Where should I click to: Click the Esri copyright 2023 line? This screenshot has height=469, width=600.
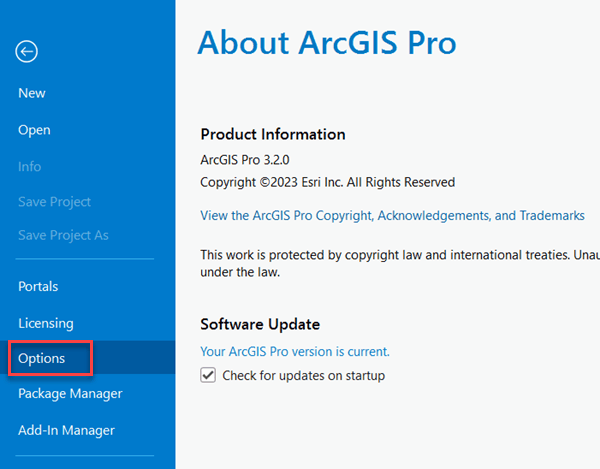[327, 183]
